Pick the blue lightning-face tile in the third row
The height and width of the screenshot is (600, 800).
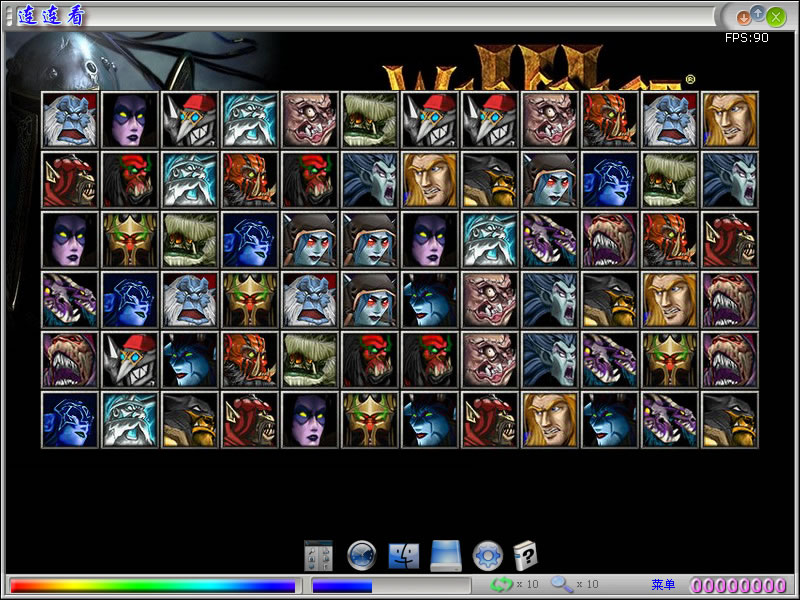(249, 240)
